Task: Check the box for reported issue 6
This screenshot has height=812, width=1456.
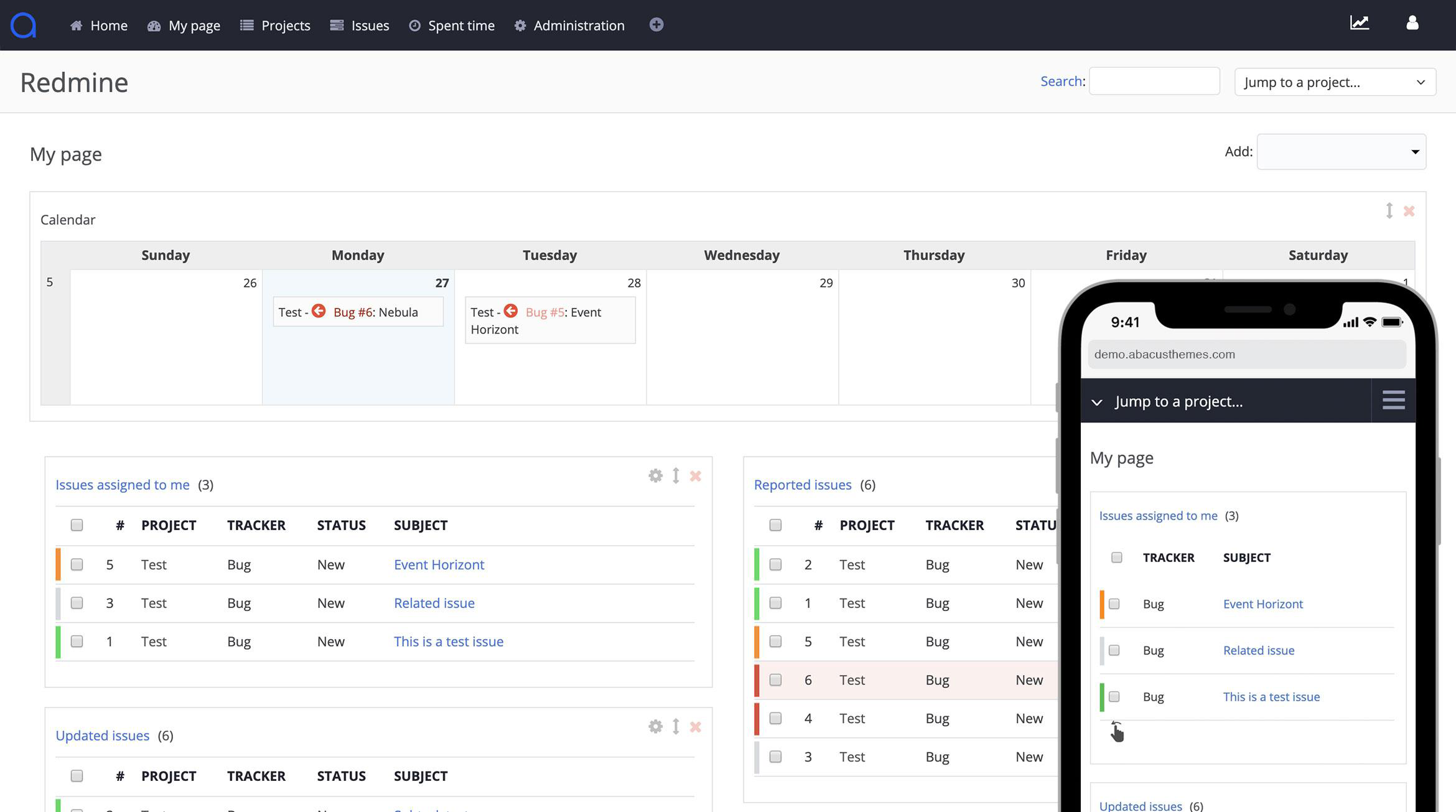Action: pyautogui.click(x=775, y=680)
